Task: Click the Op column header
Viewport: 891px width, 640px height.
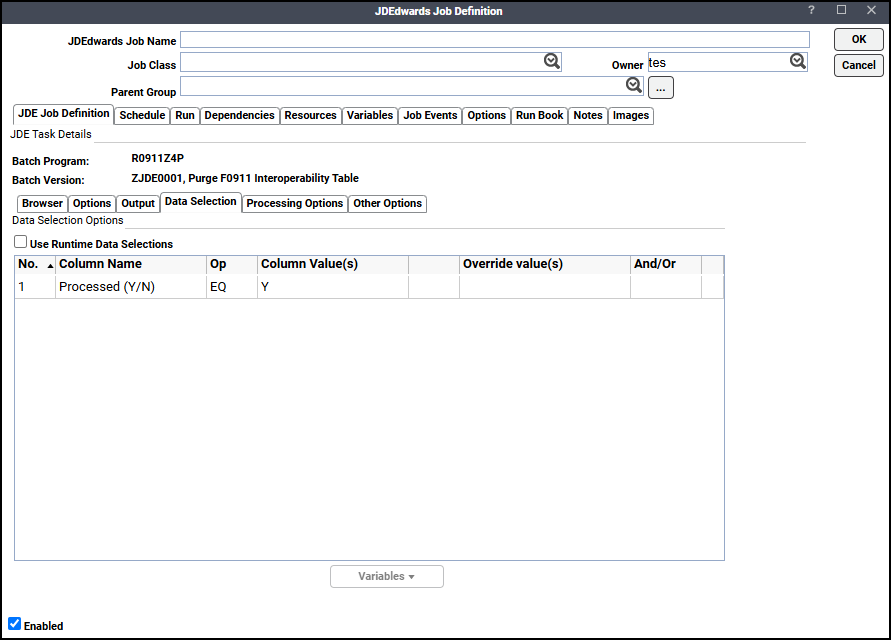Action: point(232,264)
